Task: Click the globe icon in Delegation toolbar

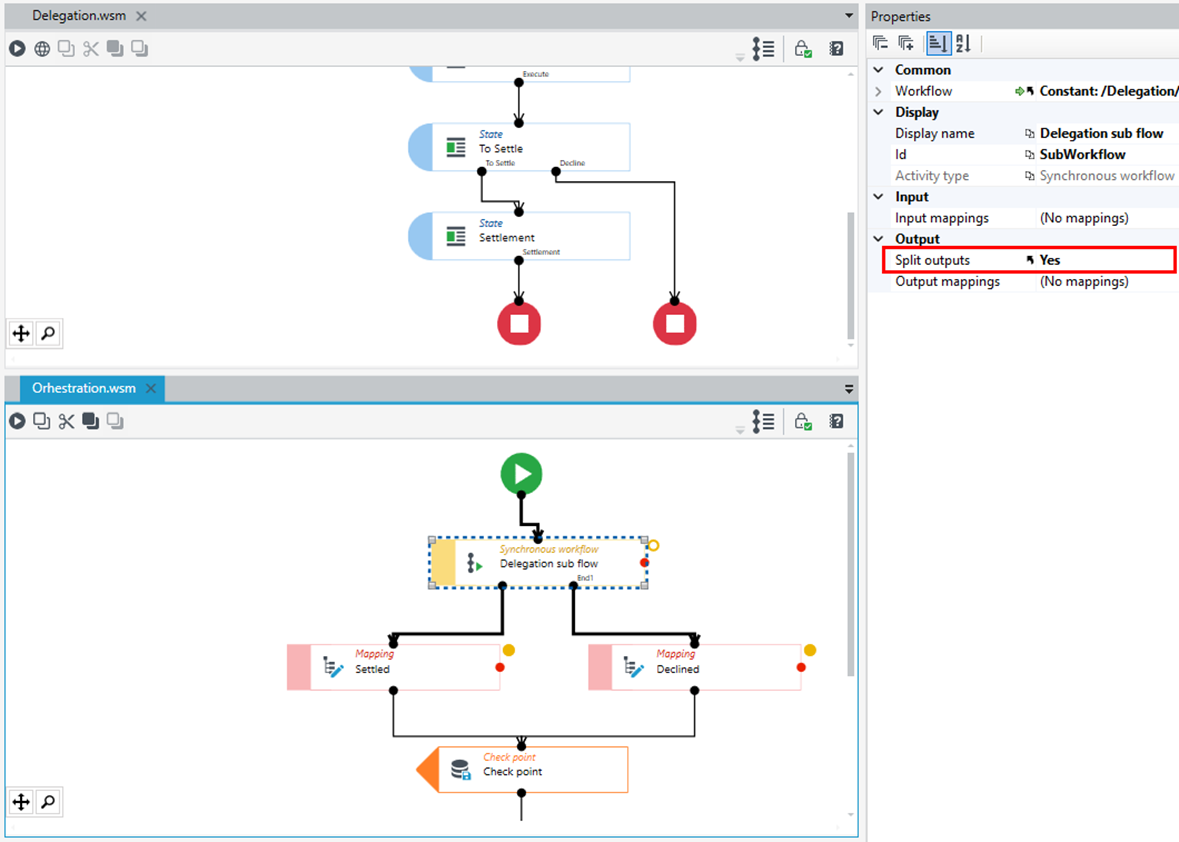Action: [x=42, y=49]
